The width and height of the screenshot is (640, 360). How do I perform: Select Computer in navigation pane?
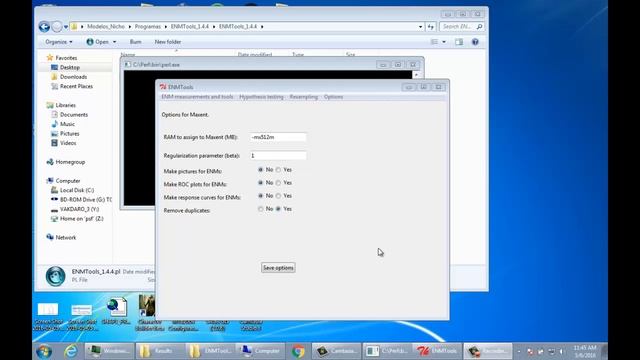pos(68,181)
